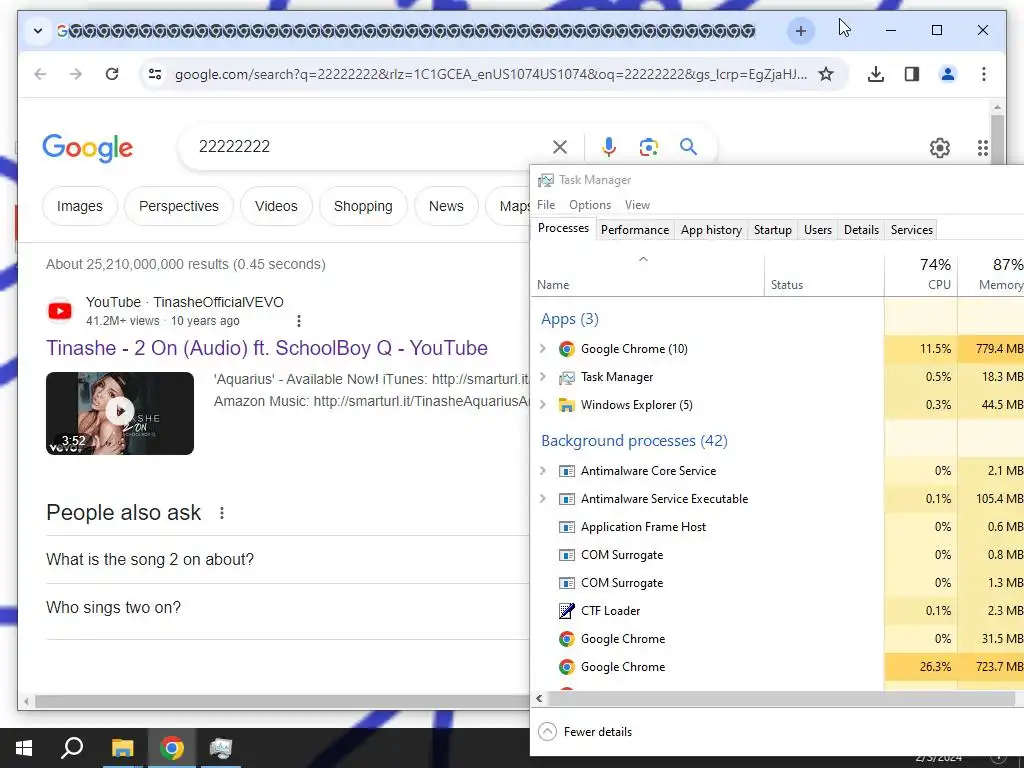Switch to Startup tab

[773, 230]
